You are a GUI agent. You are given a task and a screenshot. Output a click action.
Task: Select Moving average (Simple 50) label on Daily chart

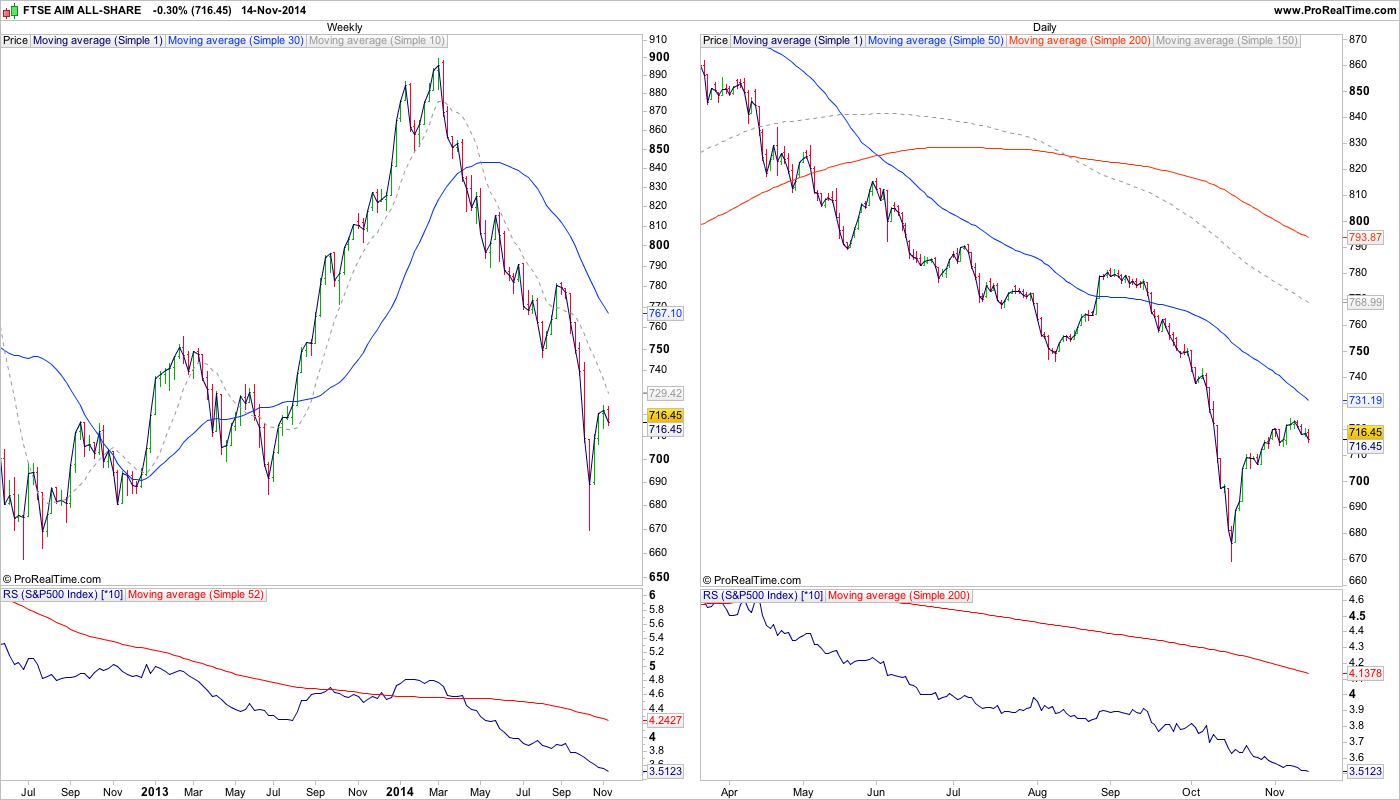coord(936,41)
